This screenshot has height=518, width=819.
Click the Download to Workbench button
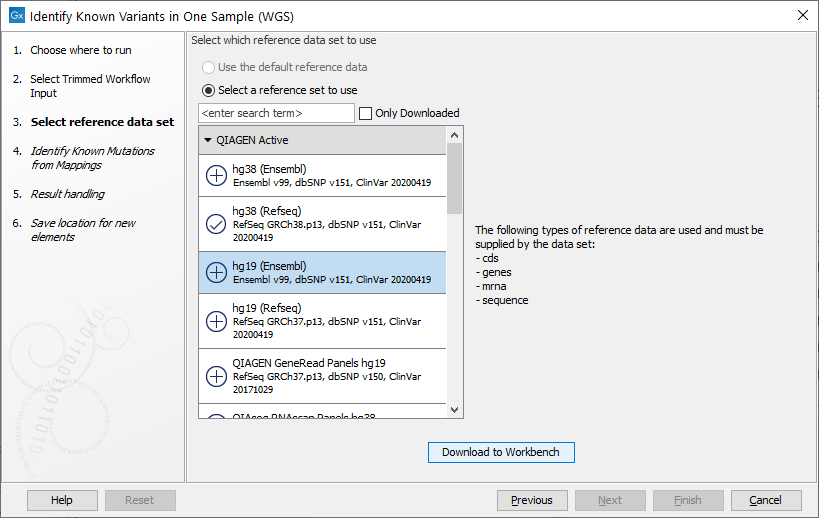point(501,452)
